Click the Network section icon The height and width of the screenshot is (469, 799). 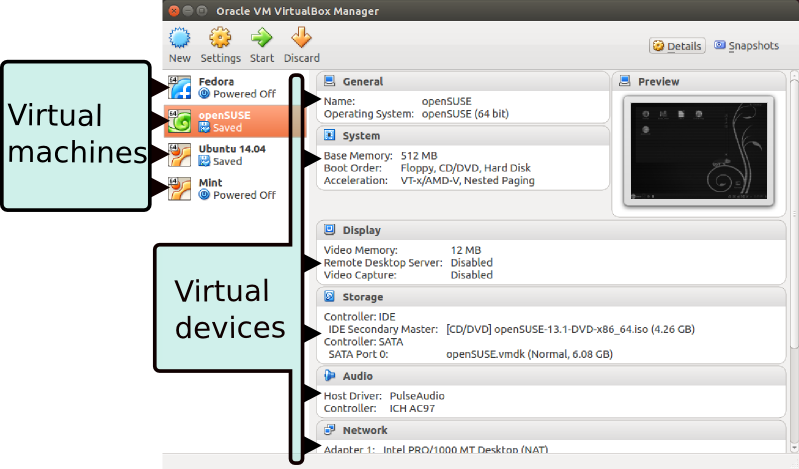click(330, 430)
